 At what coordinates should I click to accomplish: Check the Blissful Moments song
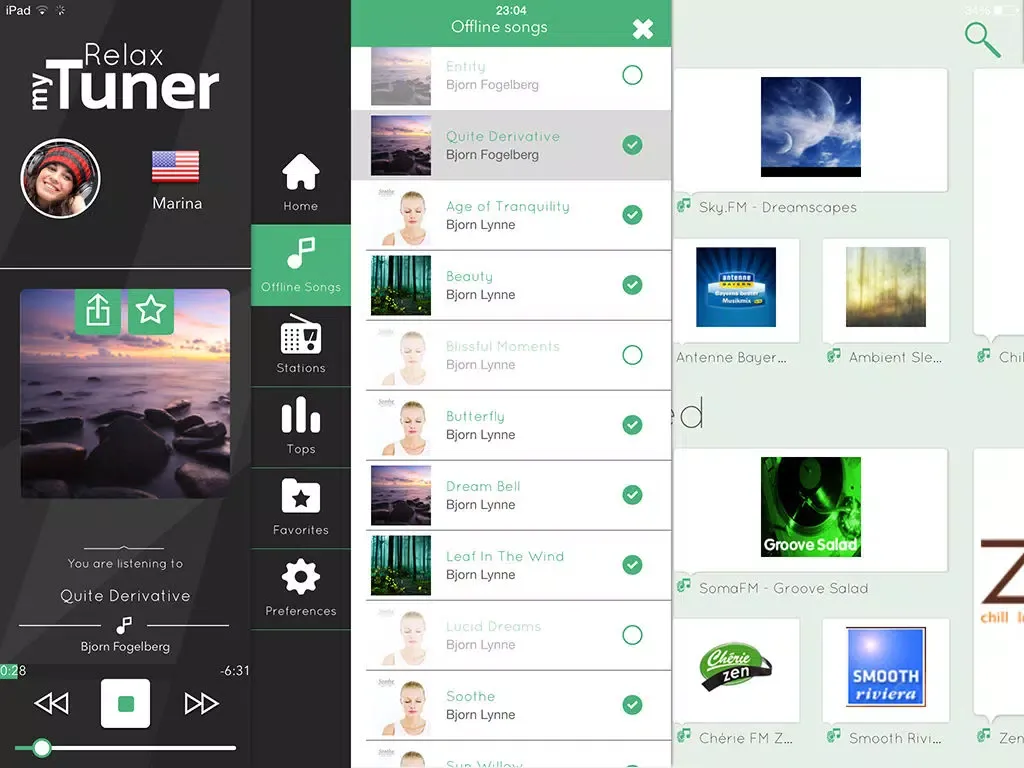[x=632, y=355]
